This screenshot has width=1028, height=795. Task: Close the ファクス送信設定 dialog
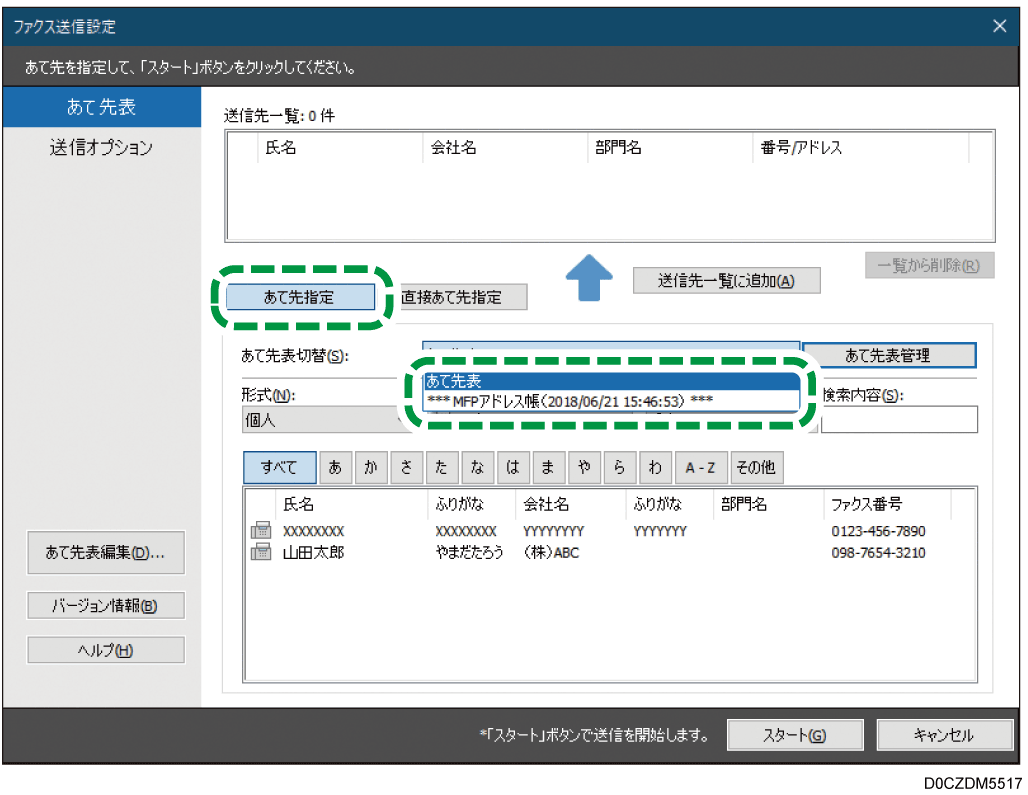[999, 27]
